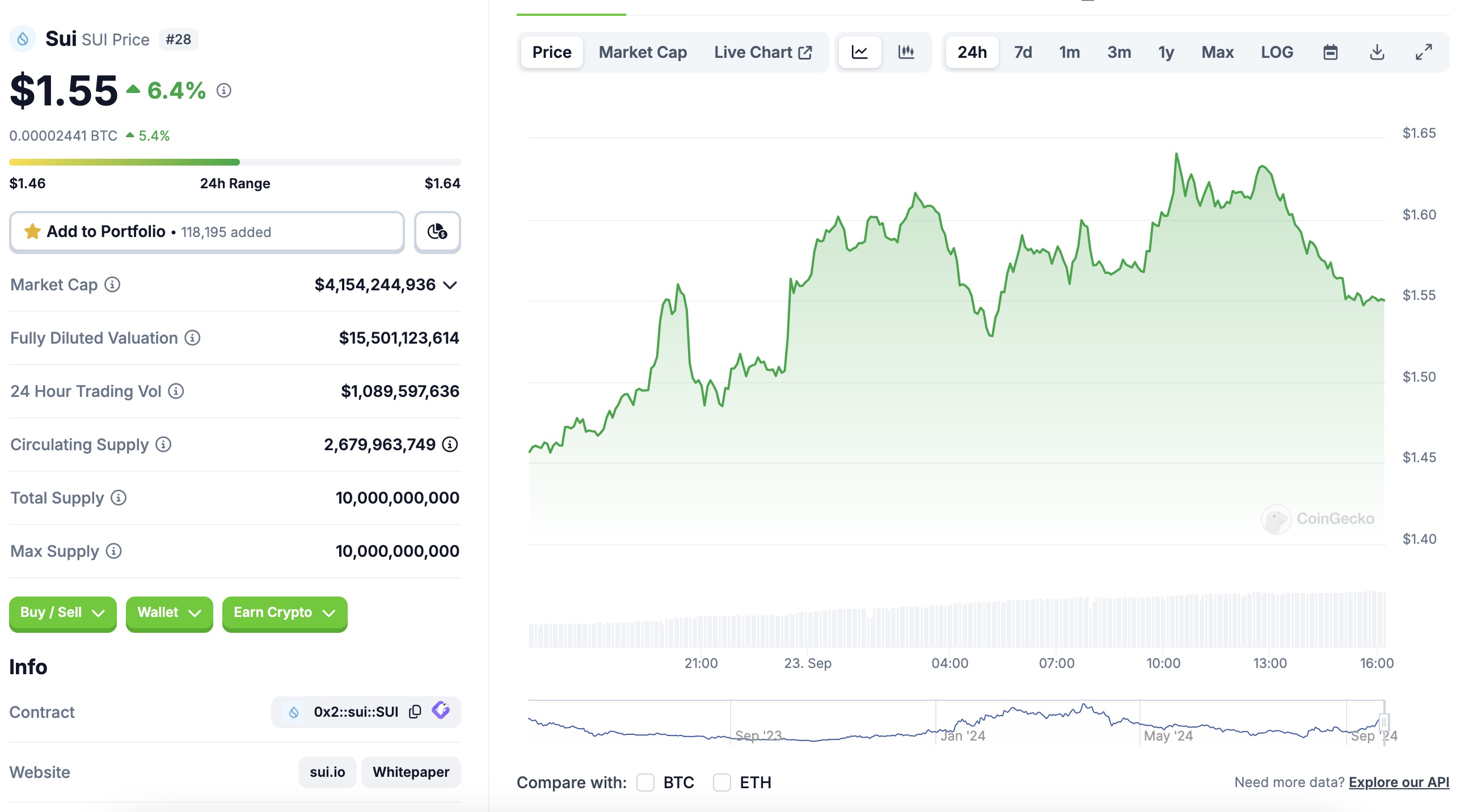Click Add to Portfolio button

[x=207, y=231]
